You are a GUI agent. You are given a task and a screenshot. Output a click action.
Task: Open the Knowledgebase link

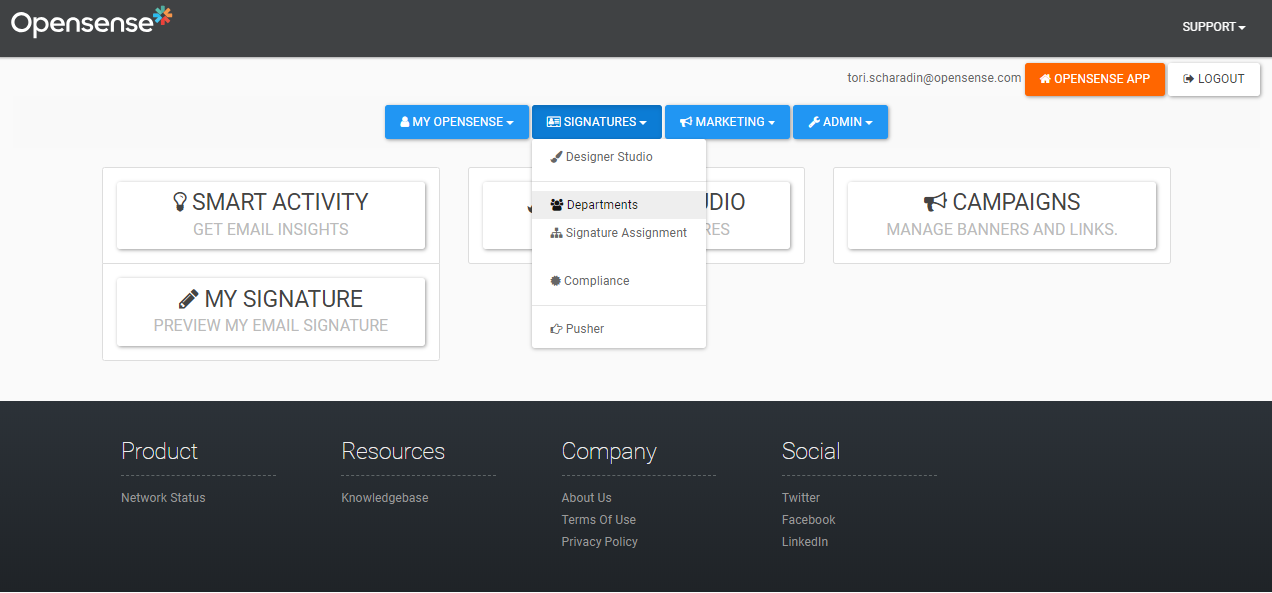[x=385, y=498]
